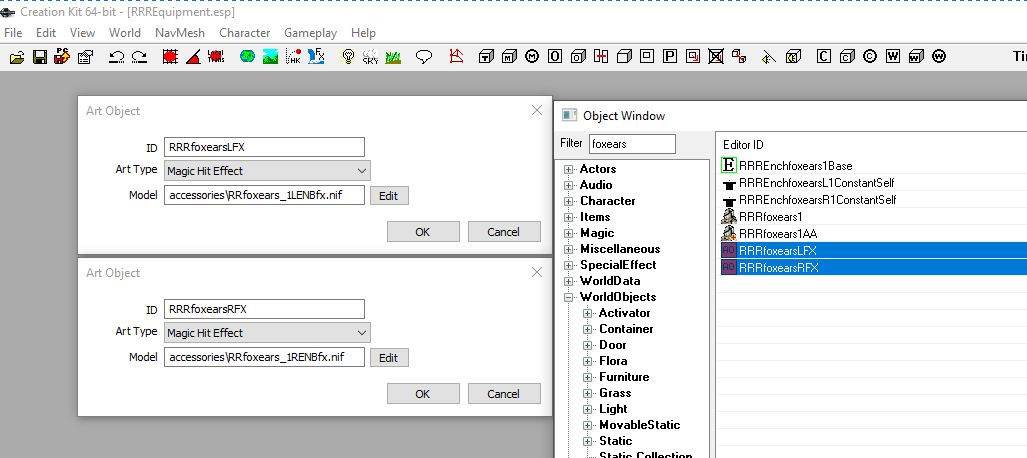Open dialogue speech bubble icon

(x=424, y=57)
